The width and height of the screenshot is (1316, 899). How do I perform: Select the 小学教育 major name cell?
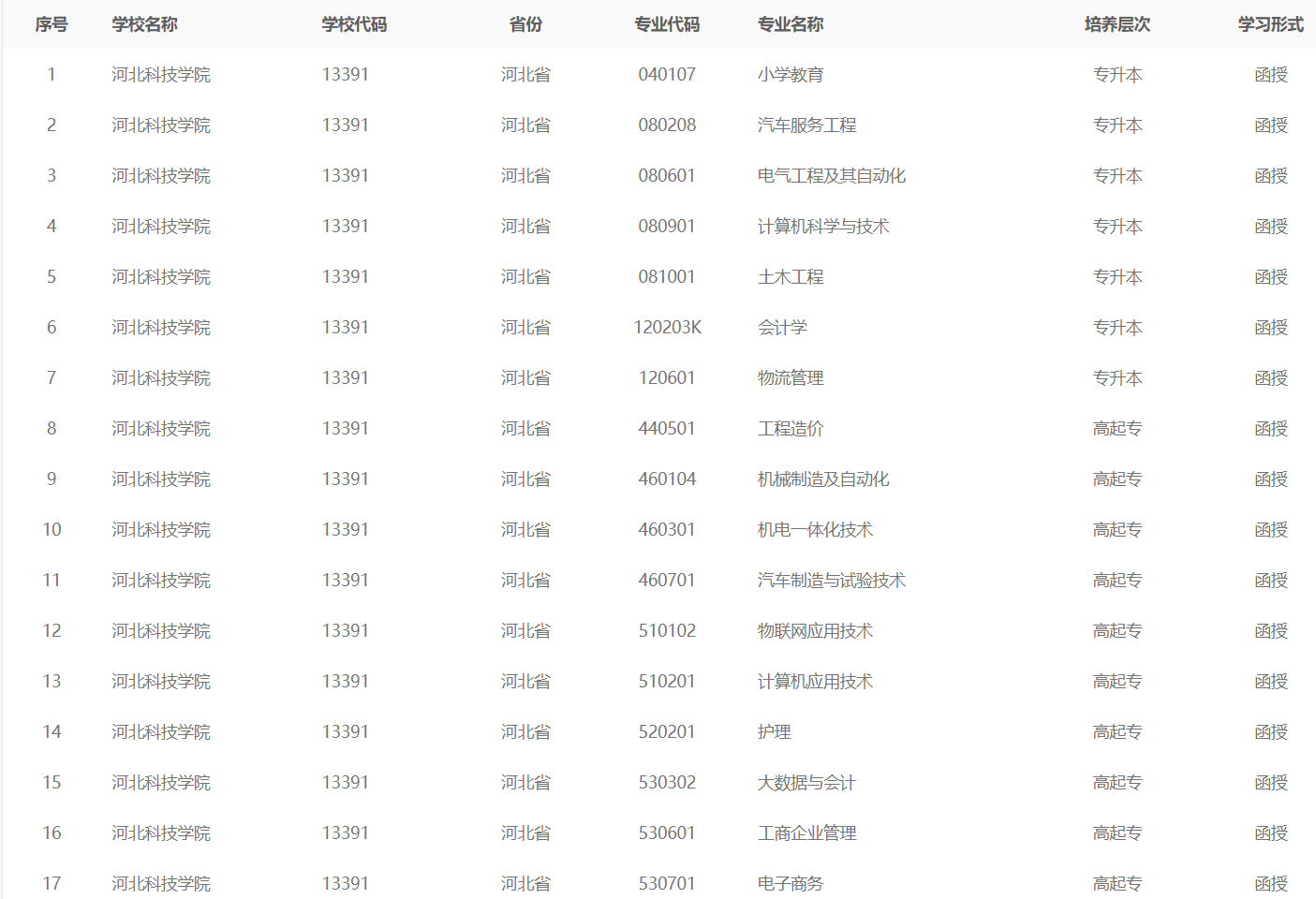(791, 75)
